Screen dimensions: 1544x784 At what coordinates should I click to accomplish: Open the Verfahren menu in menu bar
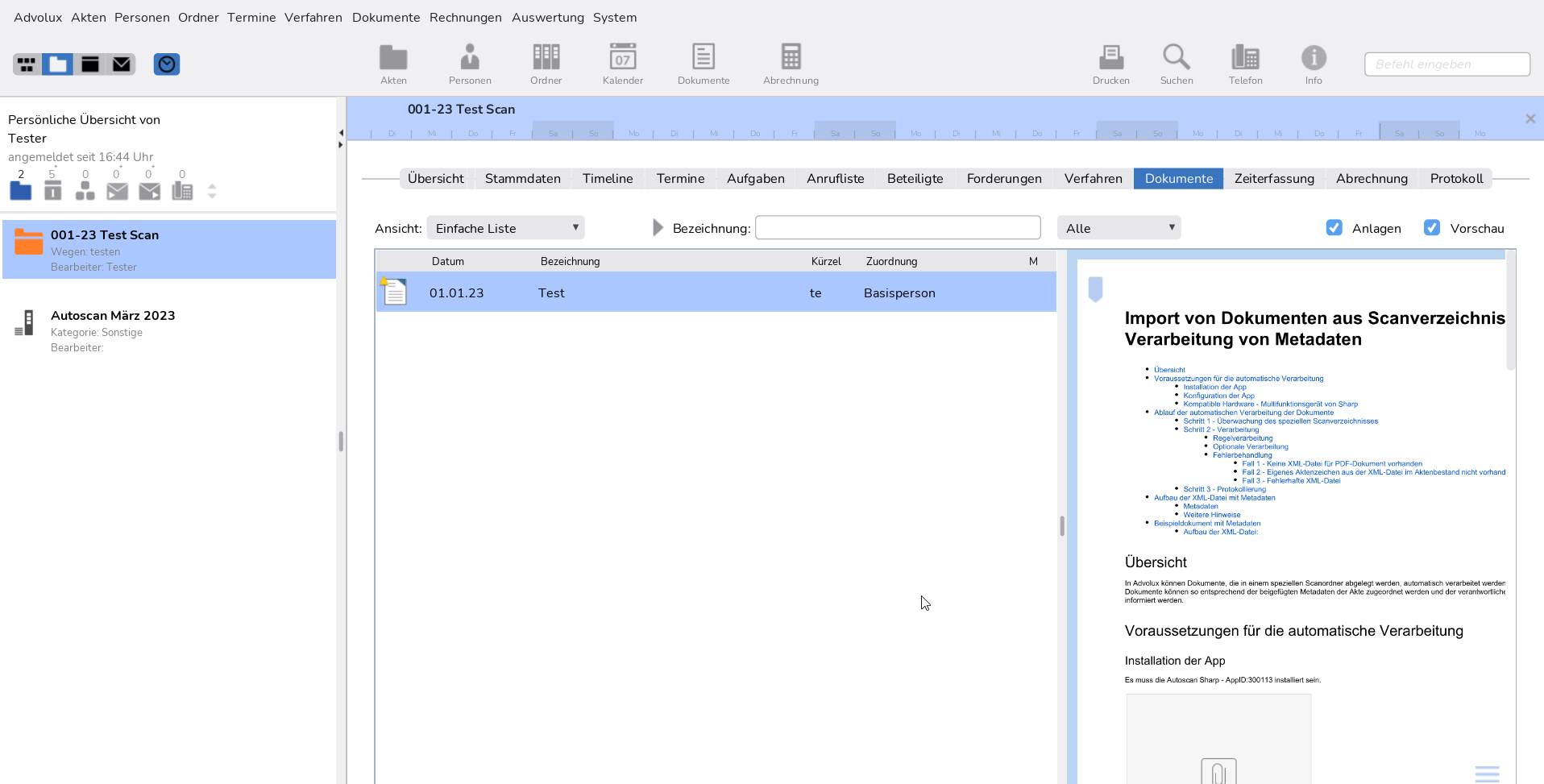313,17
